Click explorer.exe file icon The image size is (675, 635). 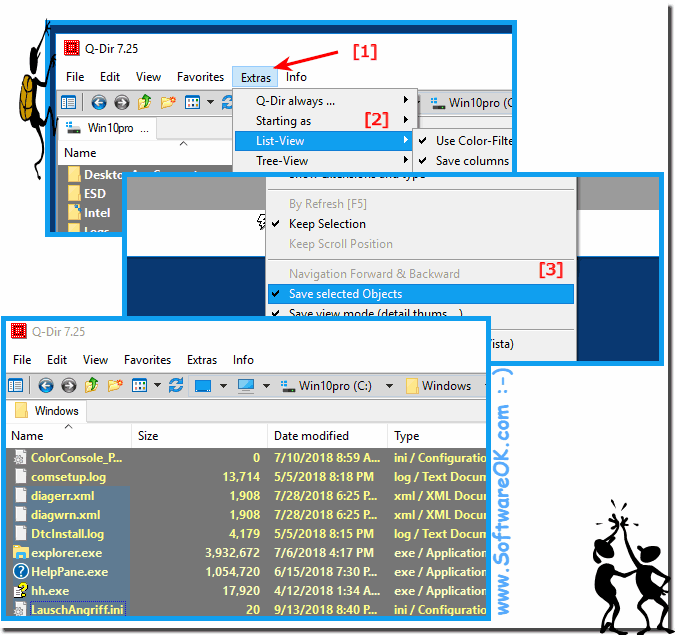tap(21, 552)
